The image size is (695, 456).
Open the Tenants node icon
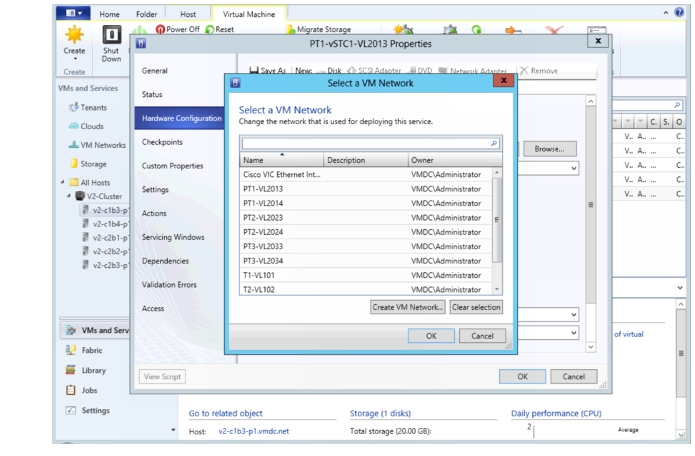tap(74, 107)
